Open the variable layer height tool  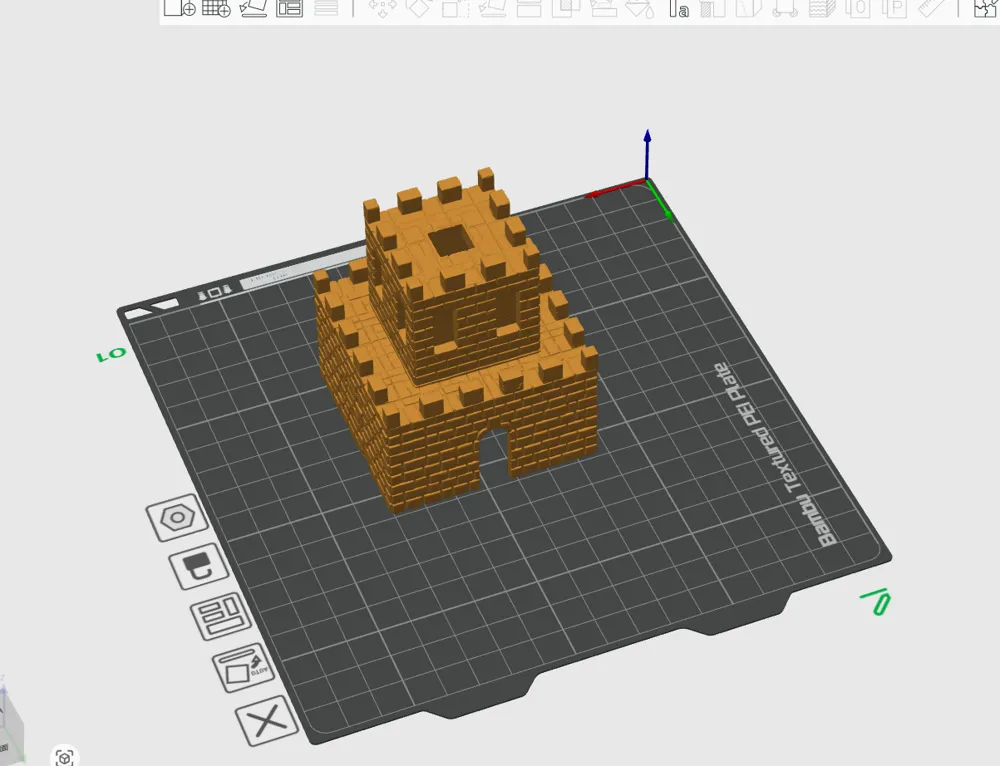click(326, 8)
